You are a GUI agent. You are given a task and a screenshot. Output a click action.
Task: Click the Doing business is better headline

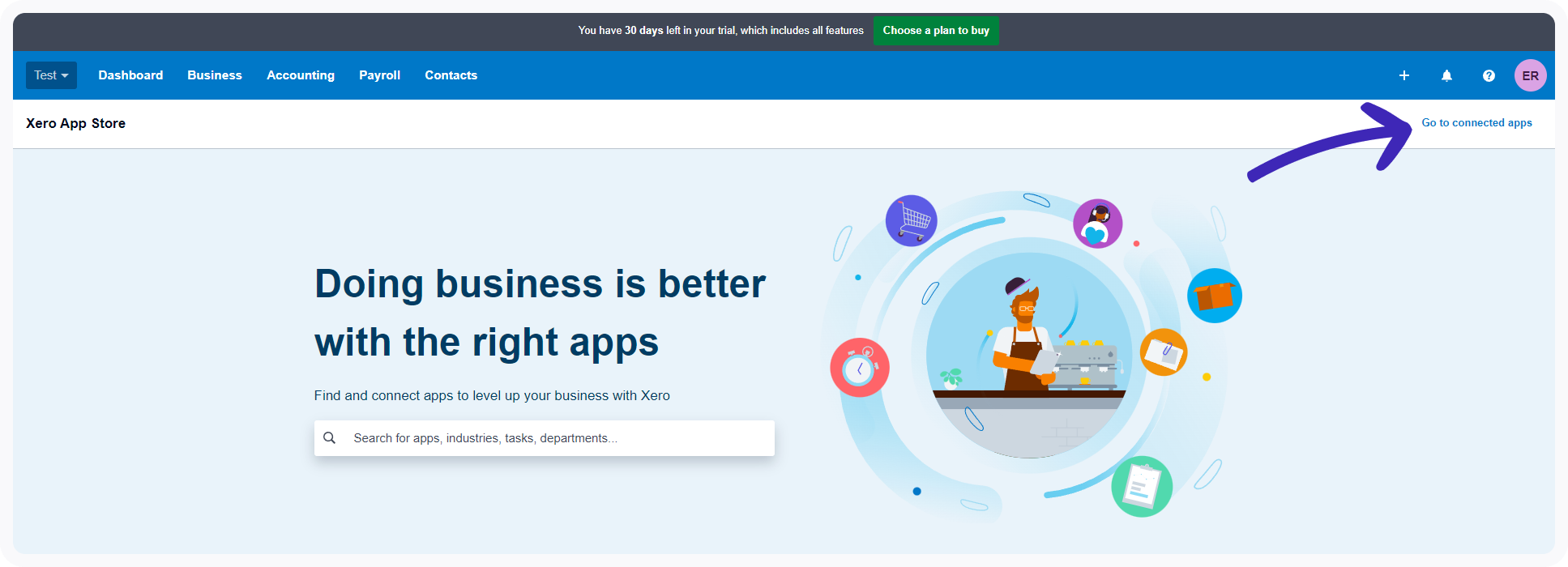tap(540, 313)
